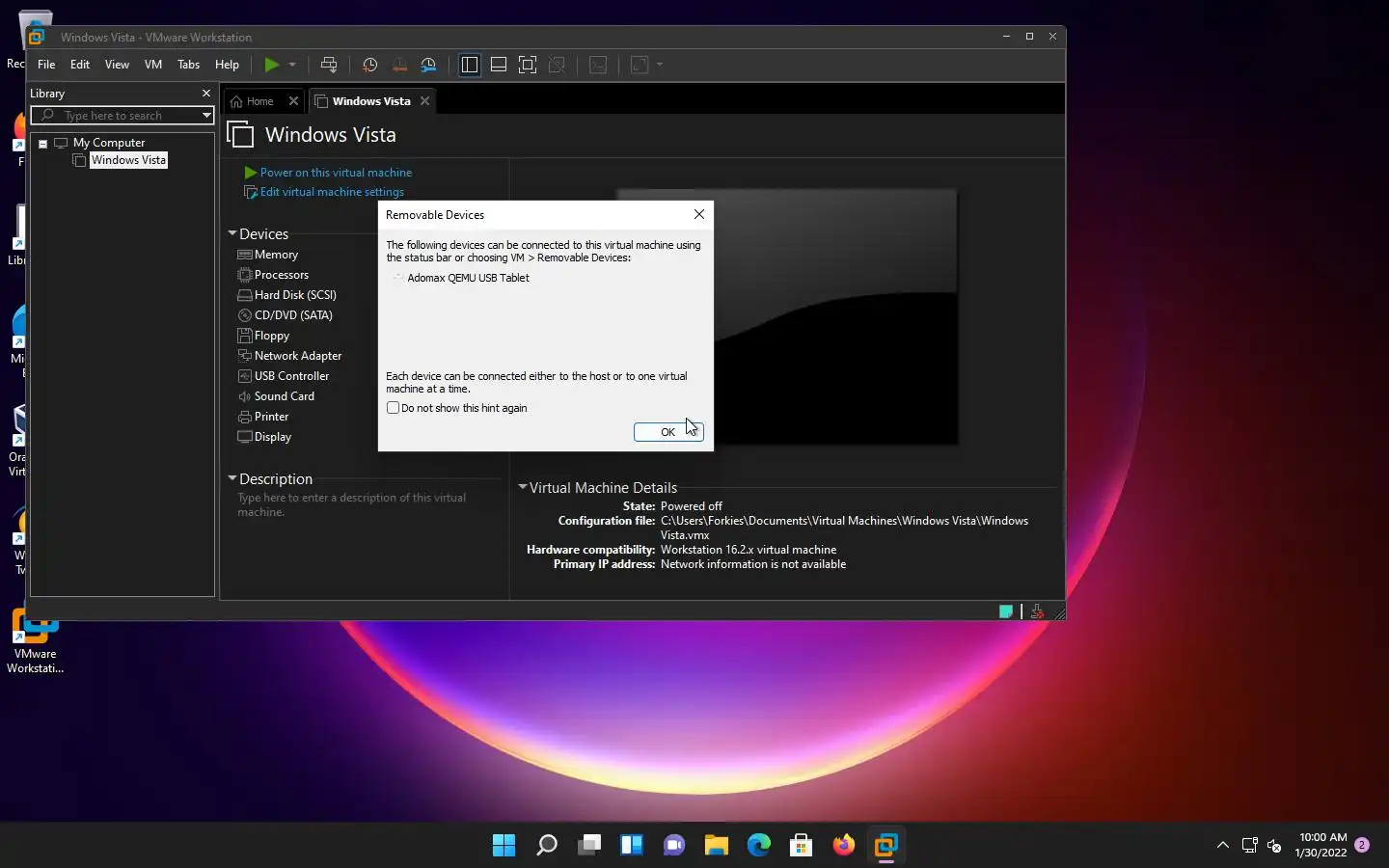
Task: Click the teal status bar device icon
Action: 1006,611
